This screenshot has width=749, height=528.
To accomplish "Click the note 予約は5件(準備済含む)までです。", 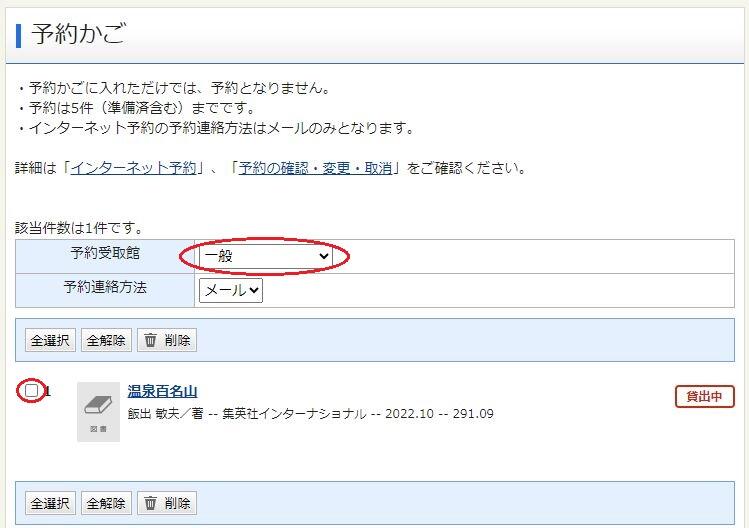I will [x=139, y=108].
